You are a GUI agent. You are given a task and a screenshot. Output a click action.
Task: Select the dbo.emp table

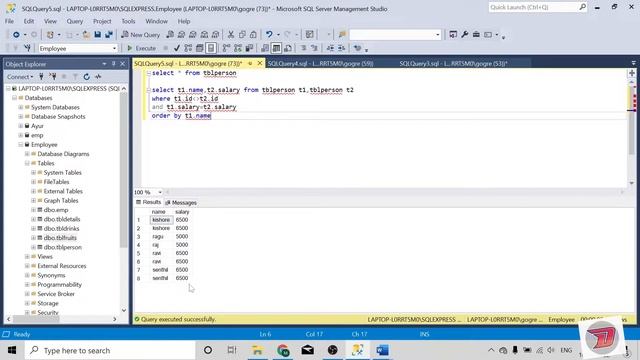pyautogui.click(x=56, y=210)
